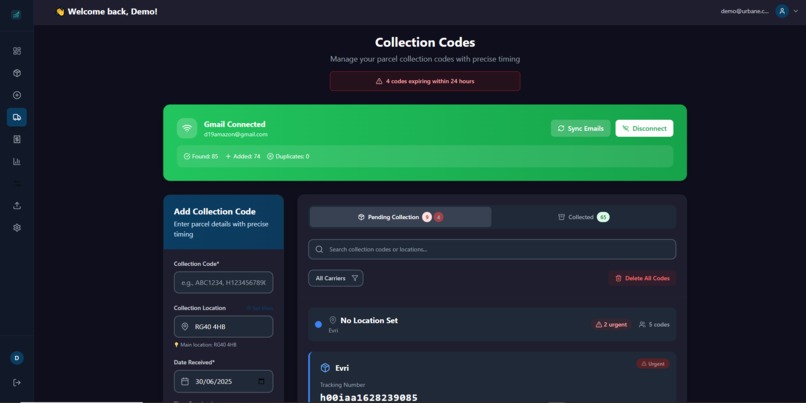Image resolution: width=806 pixels, height=403 pixels.
Task: Click the Found: 85 stat
Action: click(201, 156)
